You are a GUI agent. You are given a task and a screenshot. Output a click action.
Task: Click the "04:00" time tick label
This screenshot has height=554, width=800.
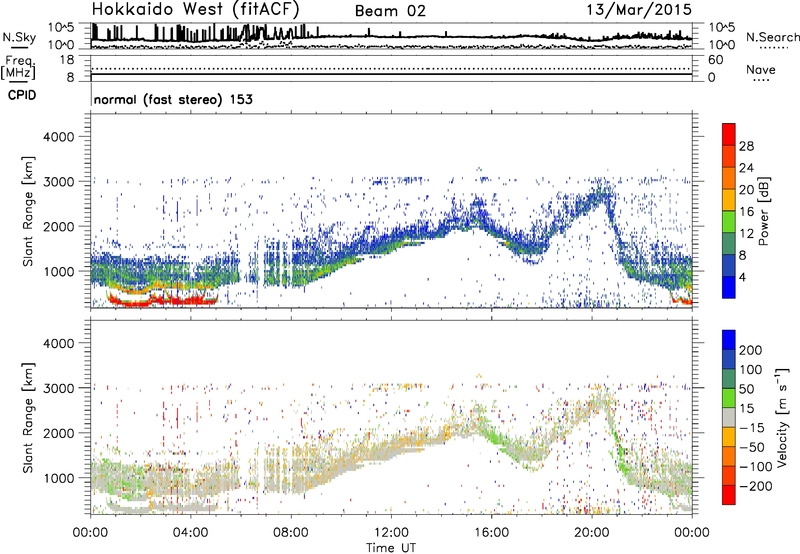(191, 533)
